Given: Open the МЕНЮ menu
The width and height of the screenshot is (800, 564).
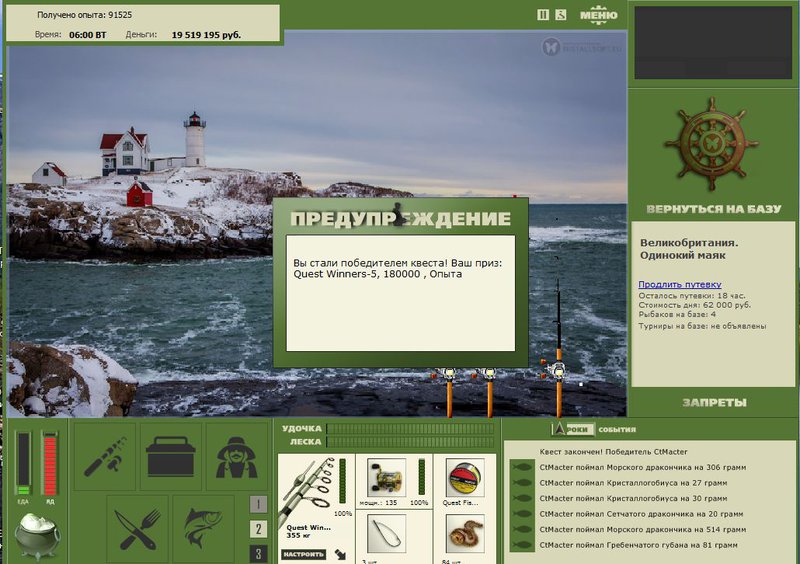Looking at the screenshot, I should click(x=598, y=15).
